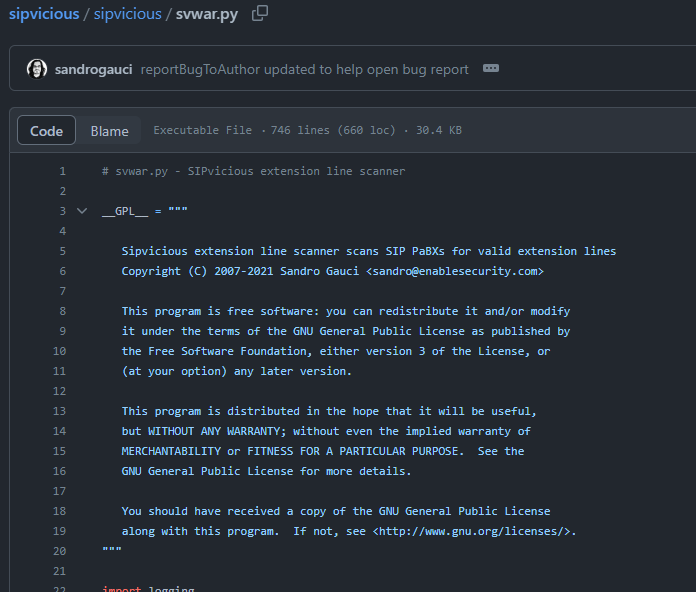The height and width of the screenshot is (592, 696).
Task: Select line number 9
Action: point(63,331)
